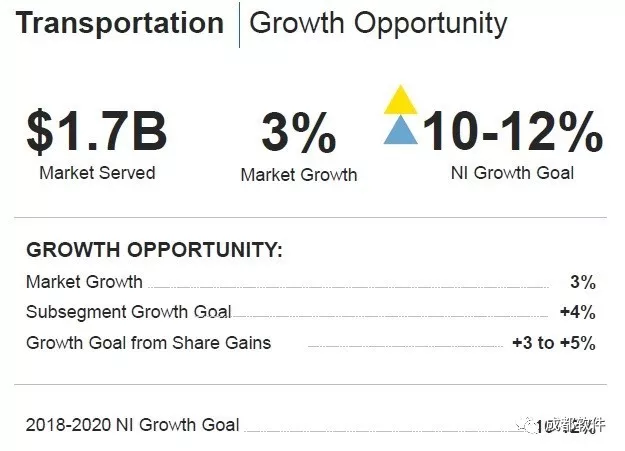Click the Growth Opportunity heading
Image resolution: width=625 pixels, height=451 pixels.
(x=378, y=24)
